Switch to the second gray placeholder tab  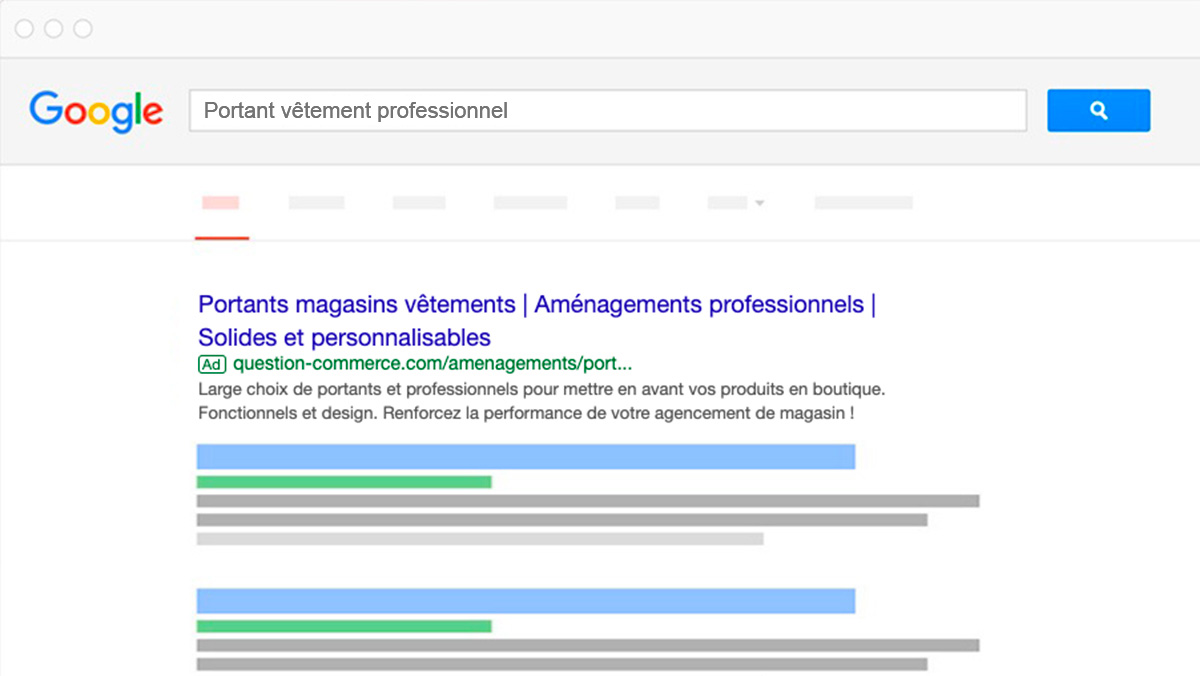[x=419, y=203]
